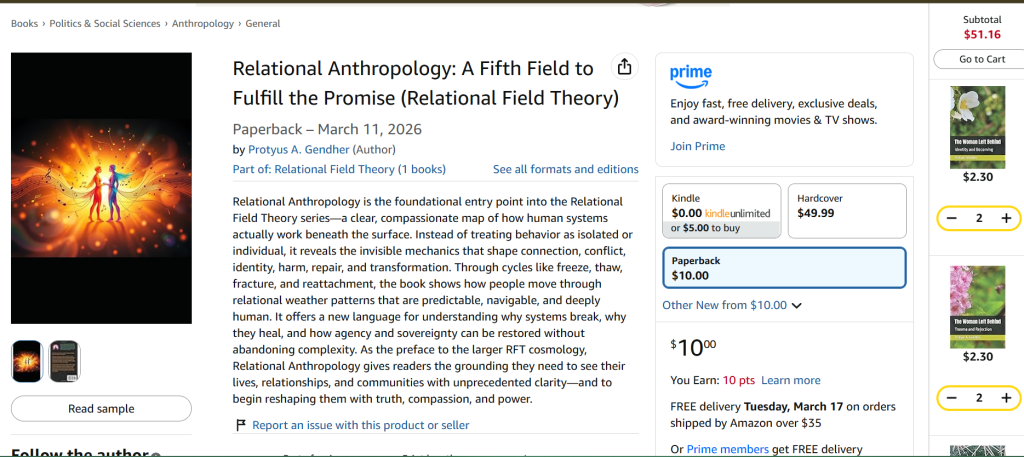Open Politics & Social Sciences breadcrumb
Viewport: 1024px width, 457px height.
point(105,24)
